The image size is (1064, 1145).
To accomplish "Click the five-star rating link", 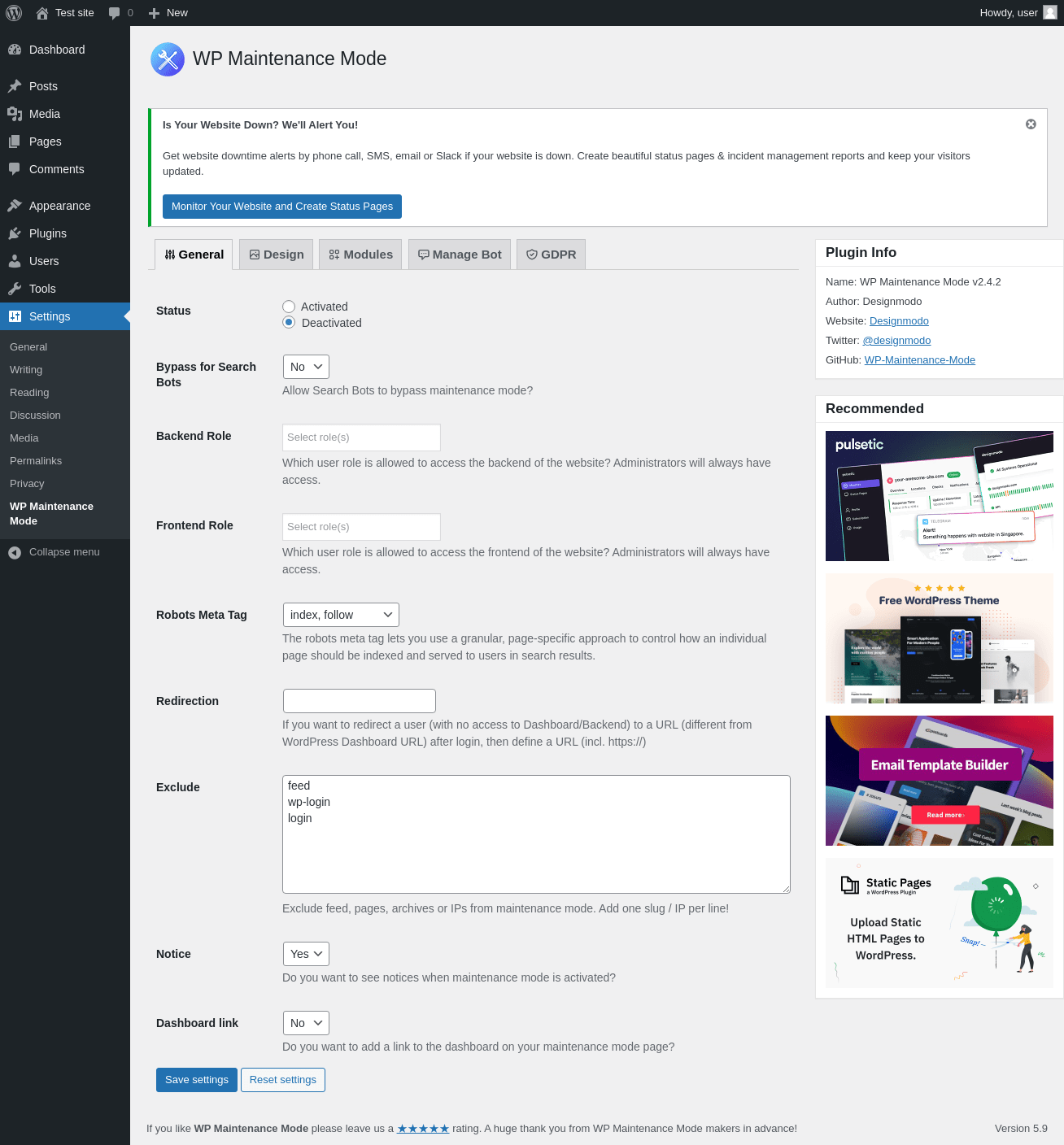I will click(423, 1128).
